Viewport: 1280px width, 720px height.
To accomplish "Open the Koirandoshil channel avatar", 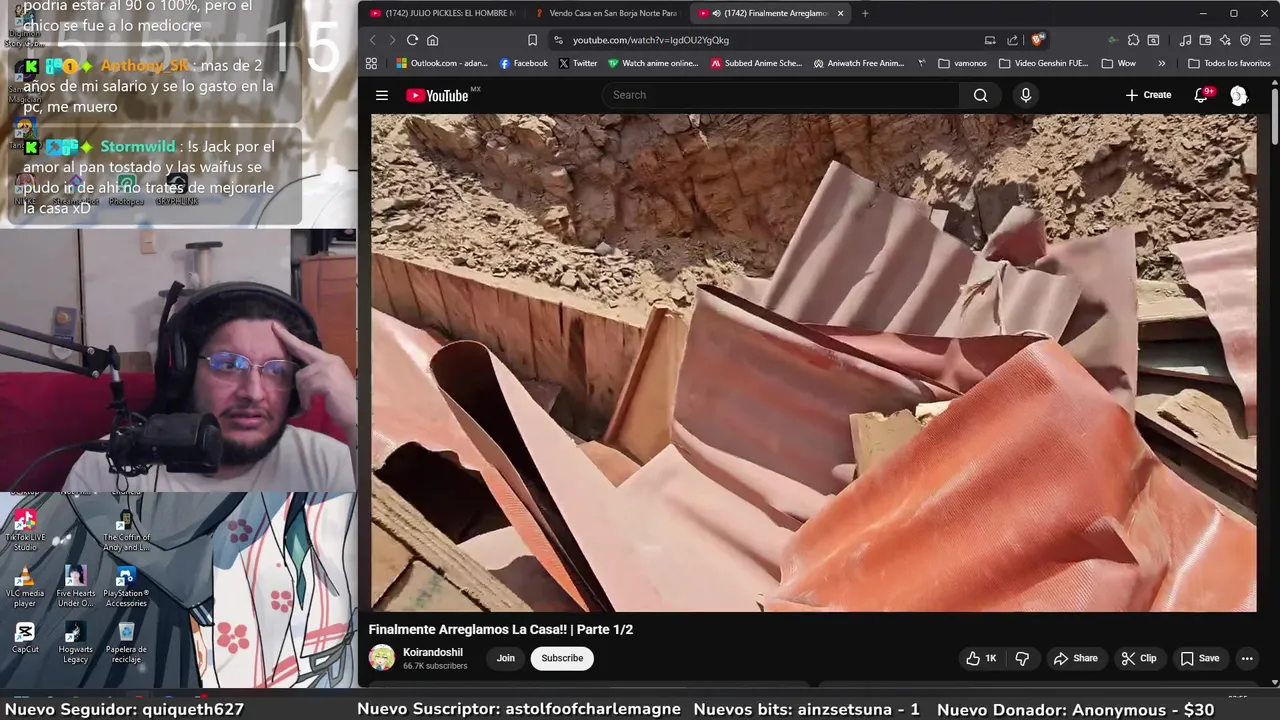I will [382, 657].
